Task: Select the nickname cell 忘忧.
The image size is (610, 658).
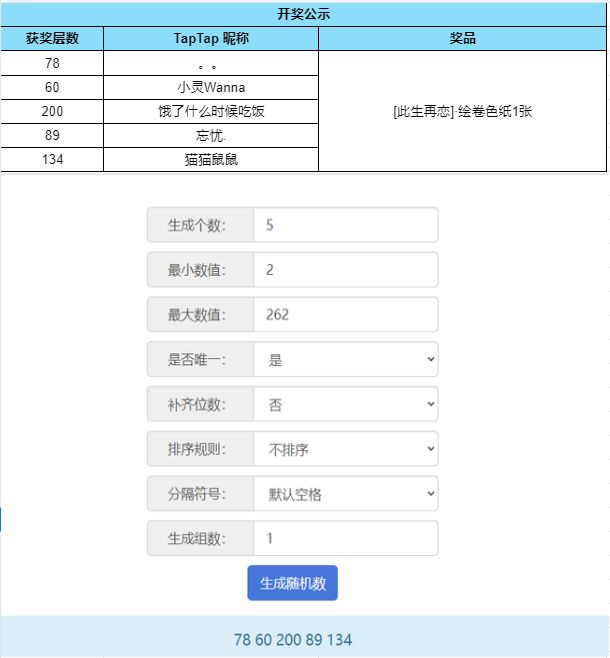Action: point(211,135)
